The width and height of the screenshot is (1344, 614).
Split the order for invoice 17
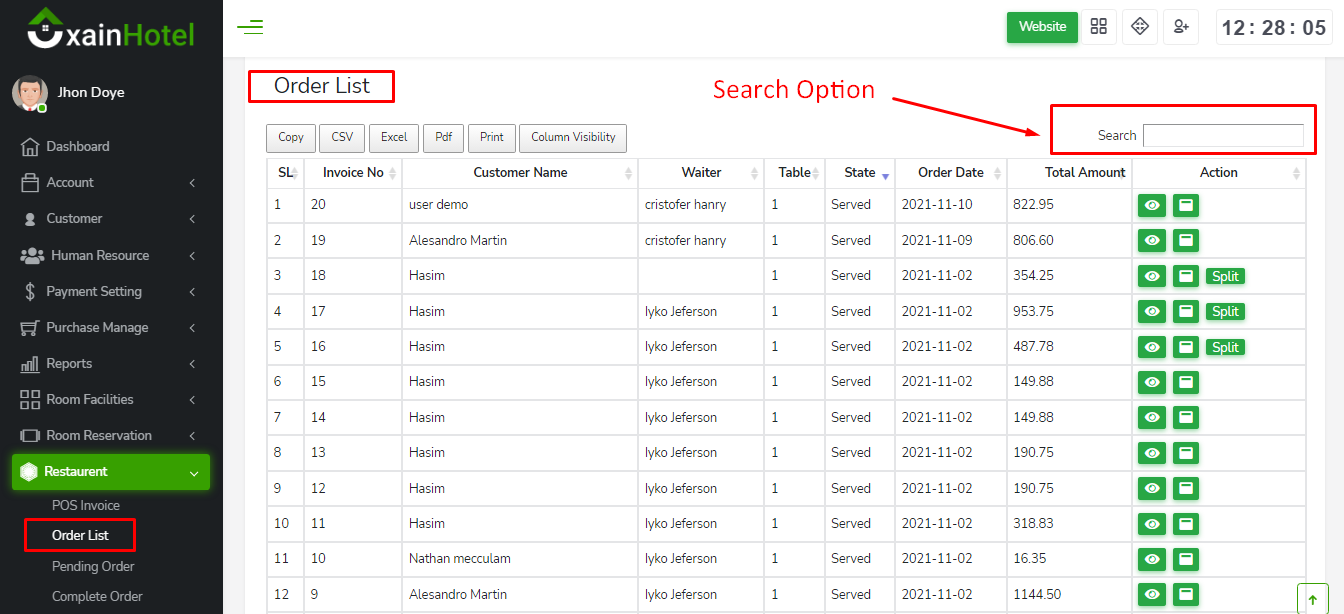point(1225,312)
